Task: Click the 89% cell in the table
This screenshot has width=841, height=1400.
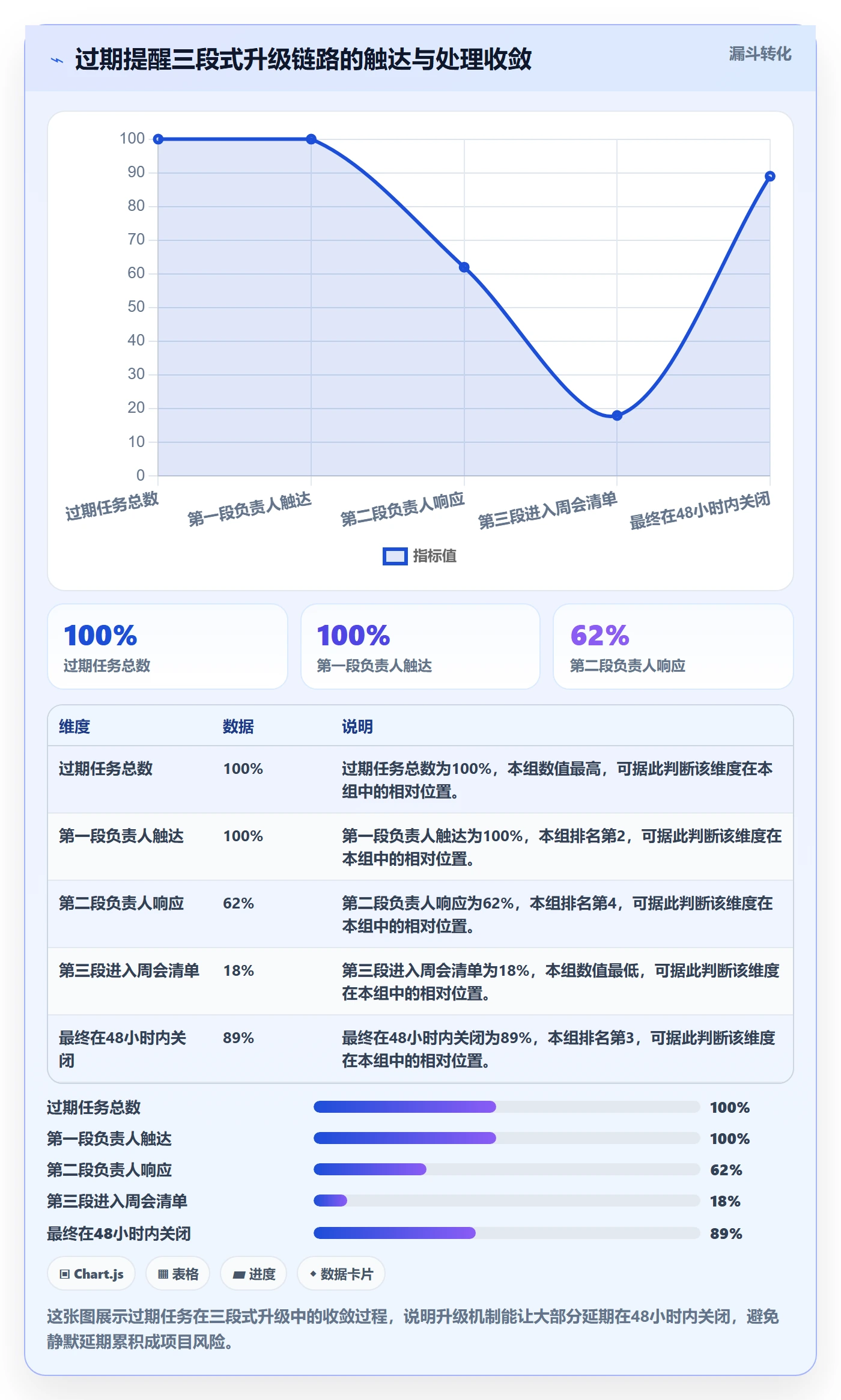Action: pos(238,1038)
